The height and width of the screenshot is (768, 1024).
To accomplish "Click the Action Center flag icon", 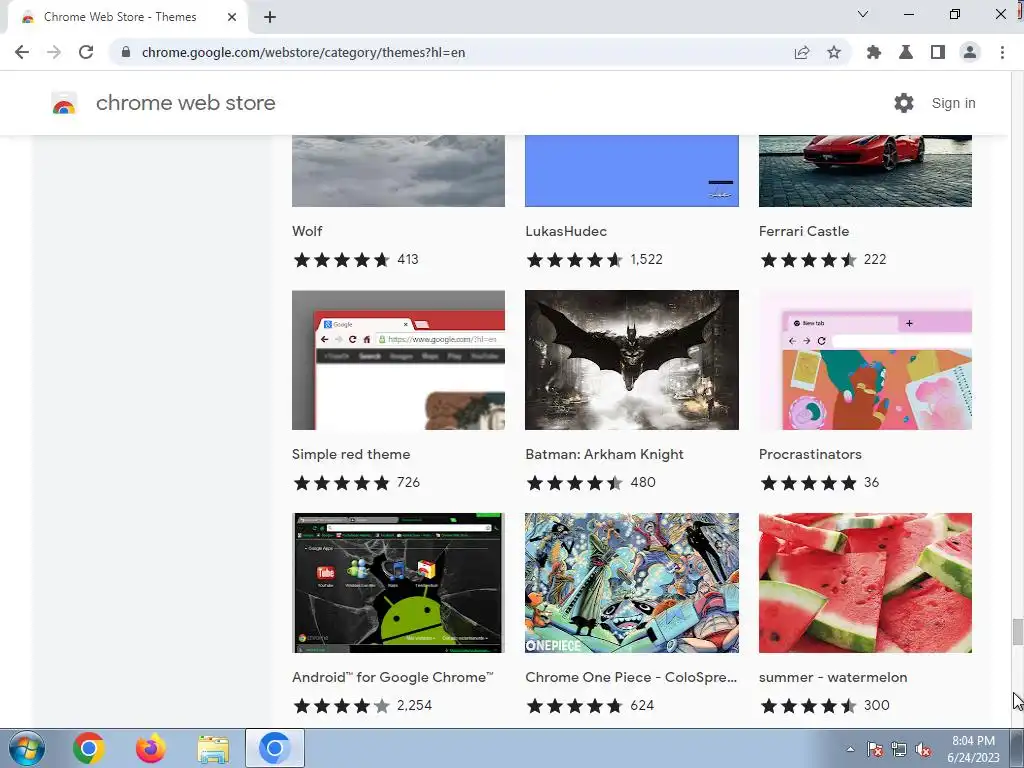I will point(875,749).
